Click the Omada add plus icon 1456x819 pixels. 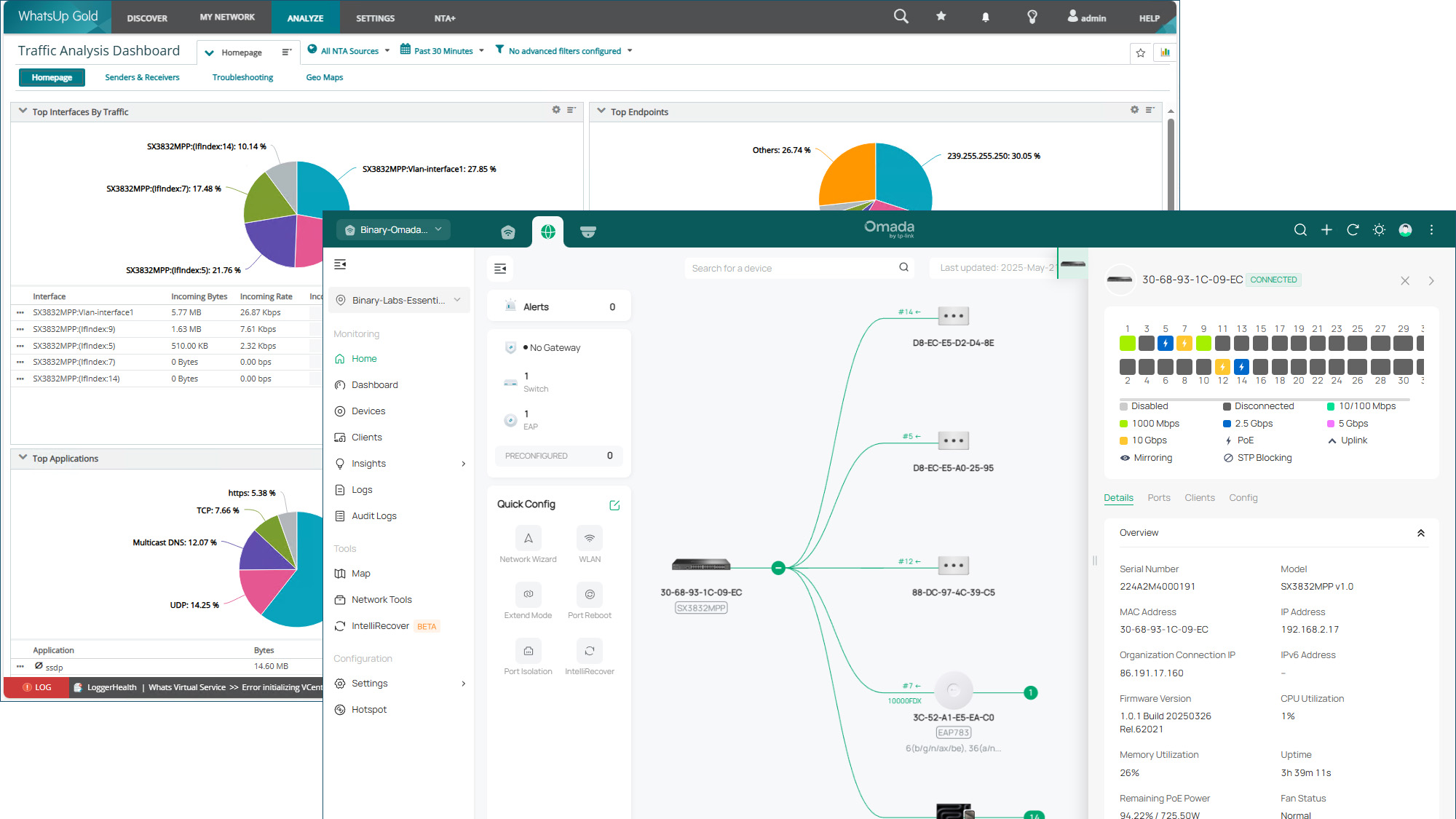pyautogui.click(x=1326, y=230)
